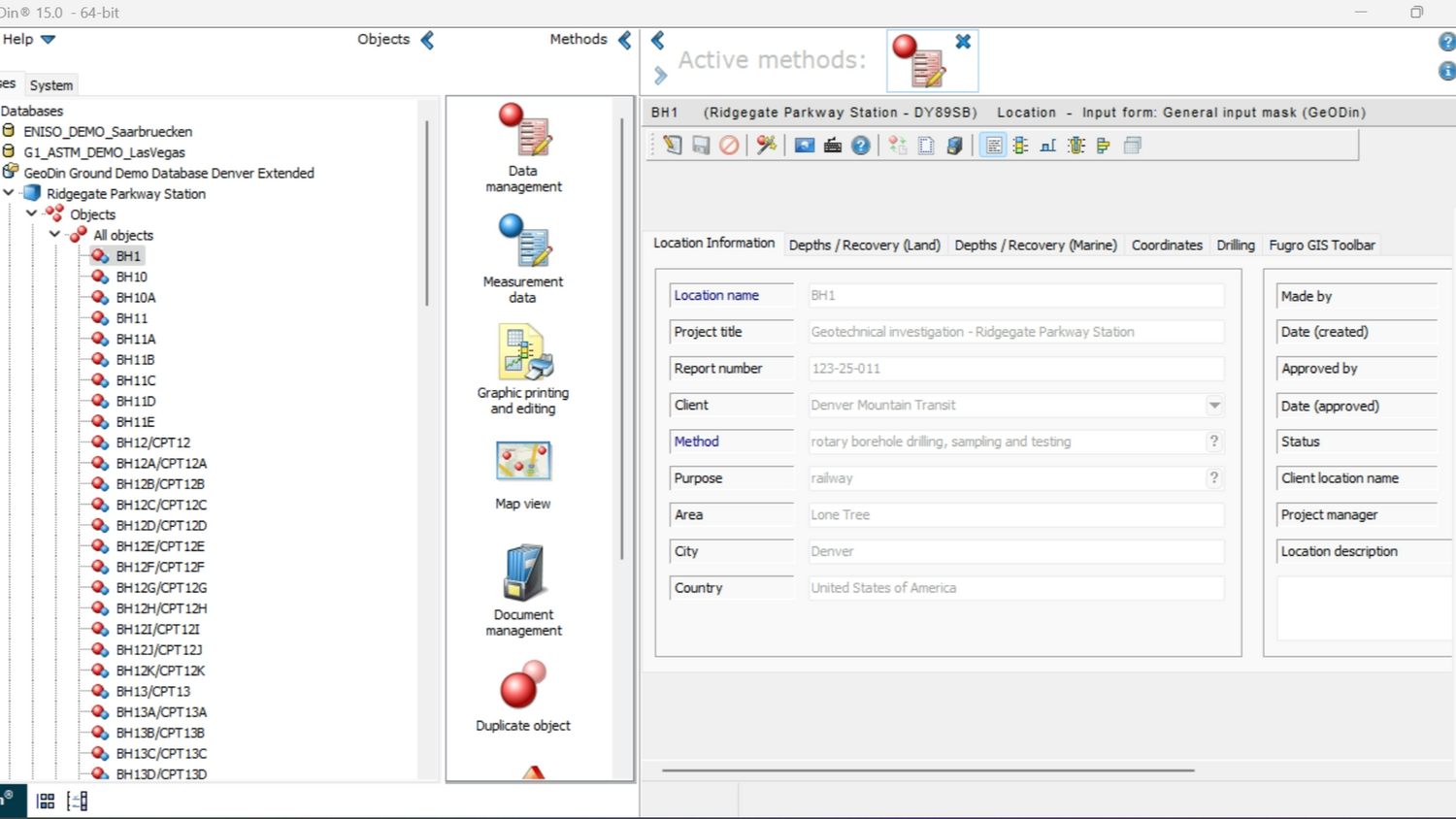Image resolution: width=1456 pixels, height=819 pixels.
Task: Collapse the Objects panel with arrow
Action: (427, 40)
